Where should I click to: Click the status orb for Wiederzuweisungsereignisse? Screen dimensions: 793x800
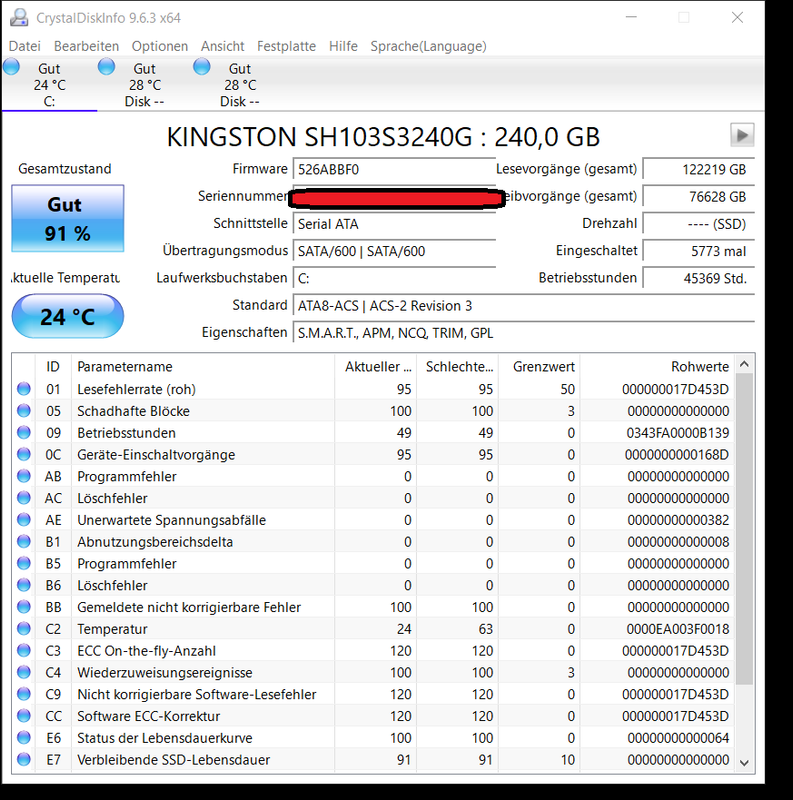point(23,672)
